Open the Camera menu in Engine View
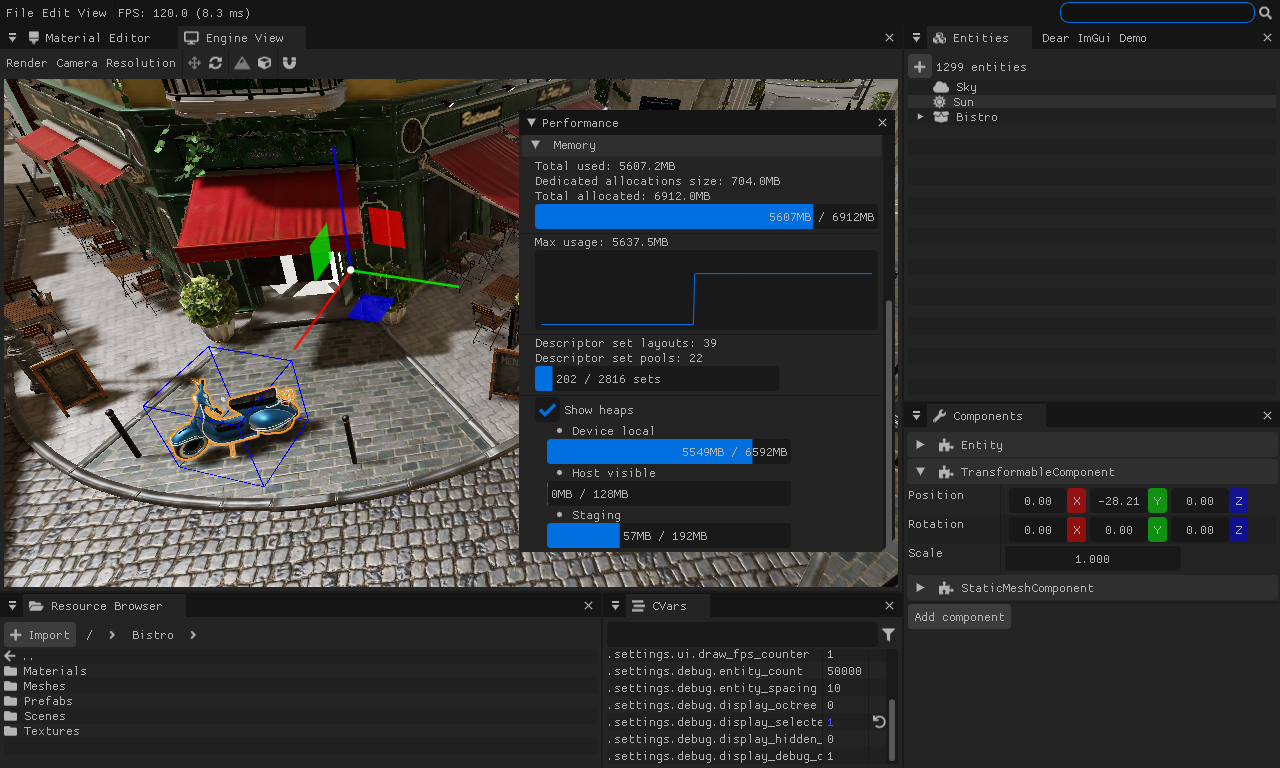The image size is (1280, 768). 77,63
